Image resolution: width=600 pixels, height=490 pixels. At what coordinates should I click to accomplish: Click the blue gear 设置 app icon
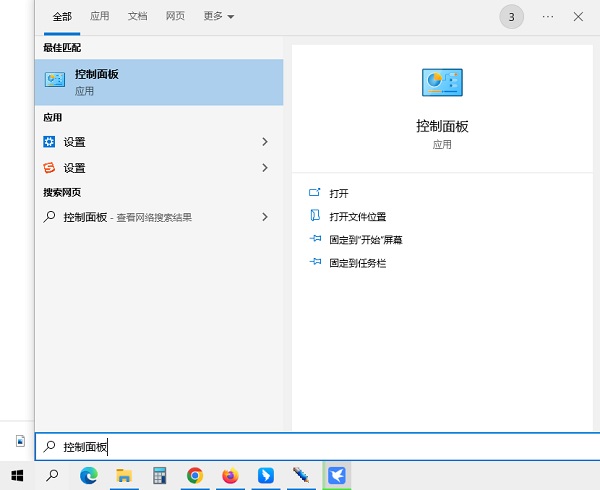coord(50,142)
